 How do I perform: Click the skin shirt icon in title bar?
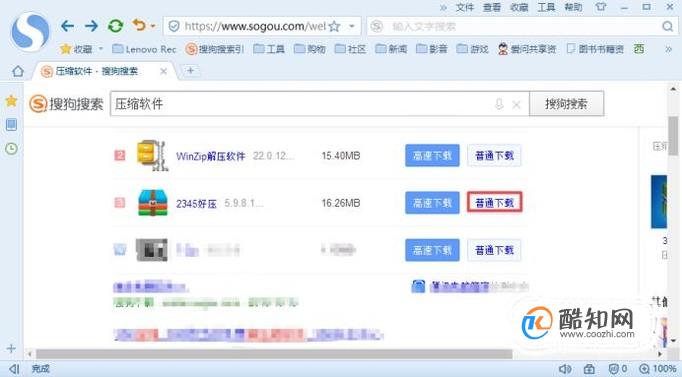coord(601,7)
